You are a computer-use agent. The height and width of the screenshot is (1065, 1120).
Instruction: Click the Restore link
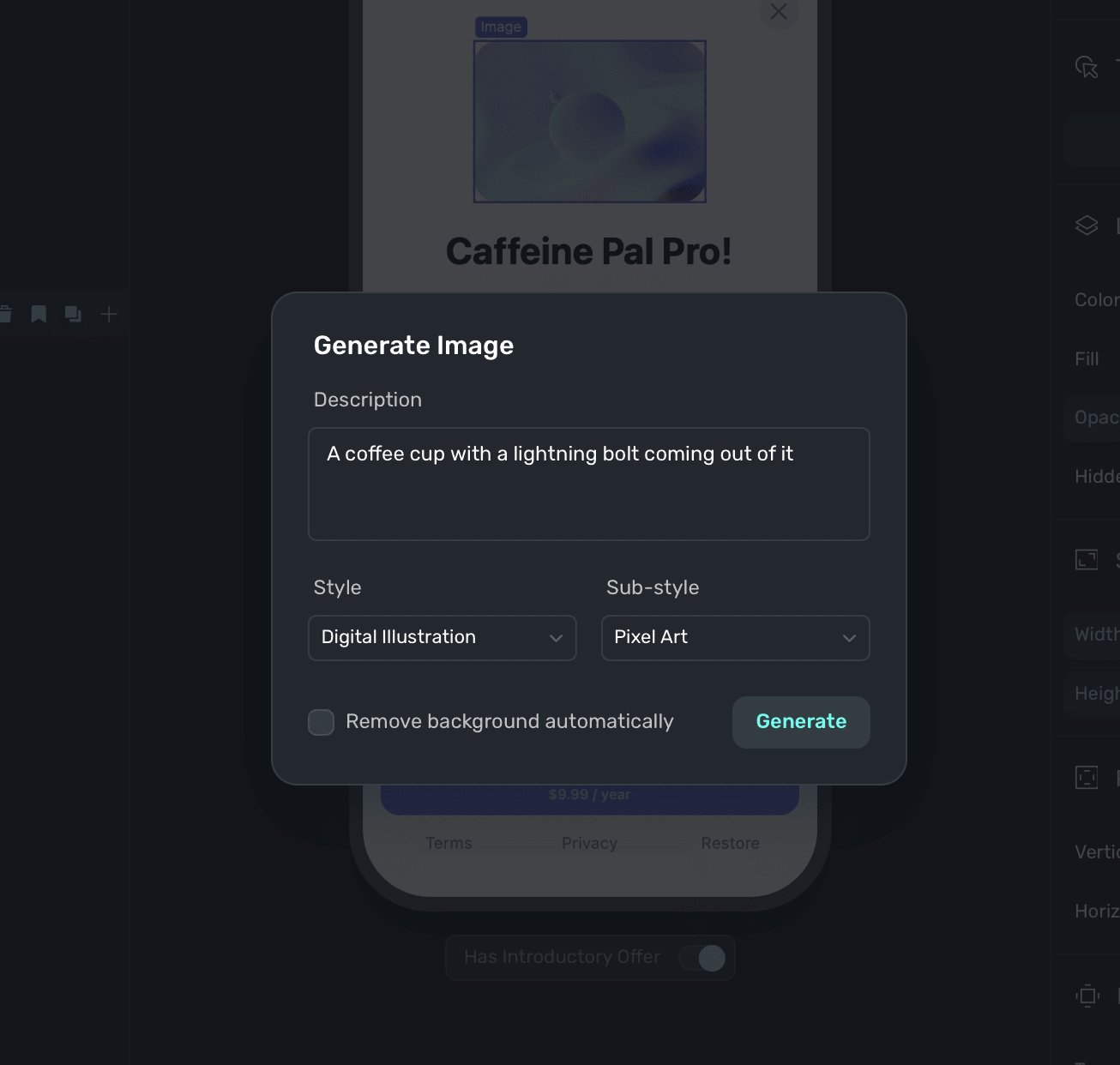click(x=730, y=843)
